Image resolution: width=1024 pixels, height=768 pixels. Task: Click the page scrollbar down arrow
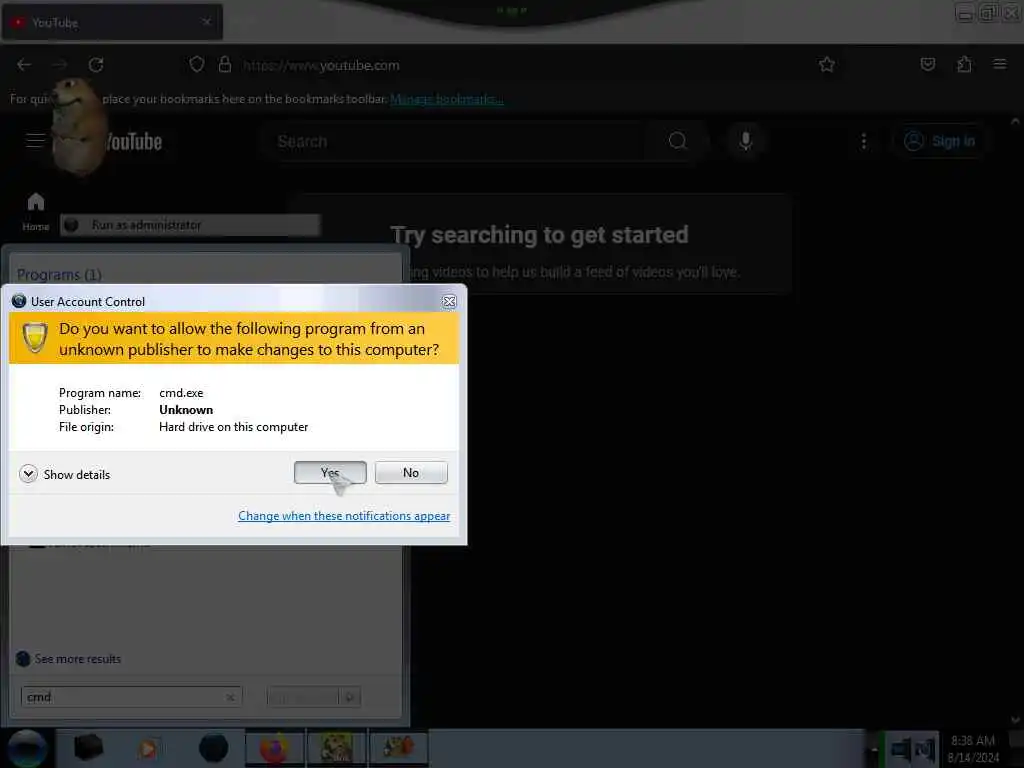(1015, 720)
